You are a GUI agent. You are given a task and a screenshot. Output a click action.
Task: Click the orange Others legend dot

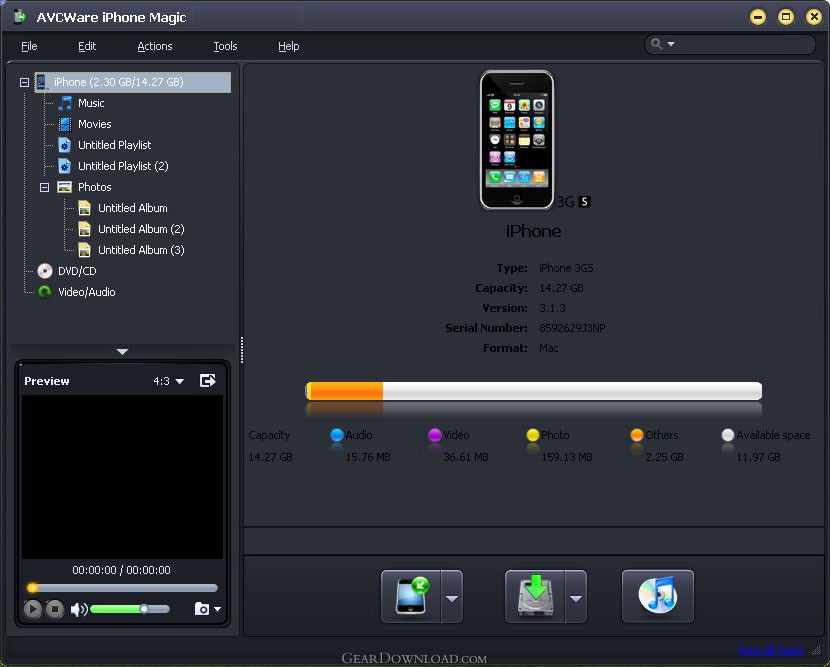pos(637,435)
